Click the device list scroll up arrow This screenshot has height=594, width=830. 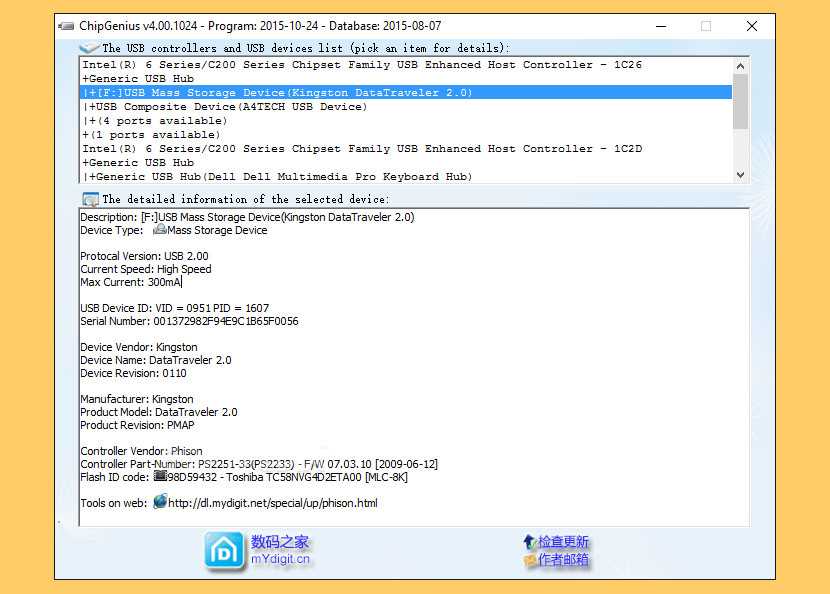click(740, 66)
